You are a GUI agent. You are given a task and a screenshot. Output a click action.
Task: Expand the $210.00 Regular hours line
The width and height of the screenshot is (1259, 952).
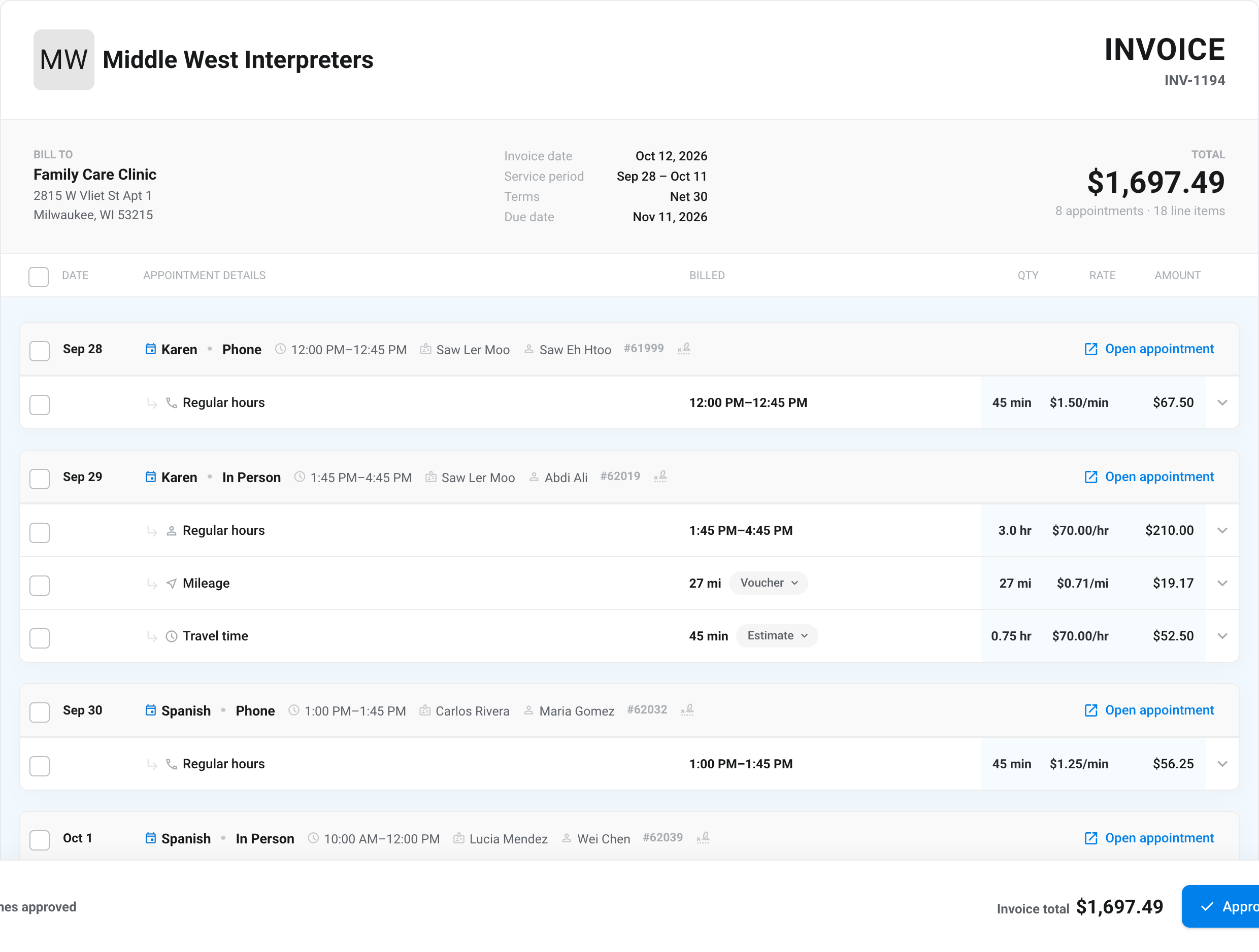pyautogui.click(x=1222, y=531)
